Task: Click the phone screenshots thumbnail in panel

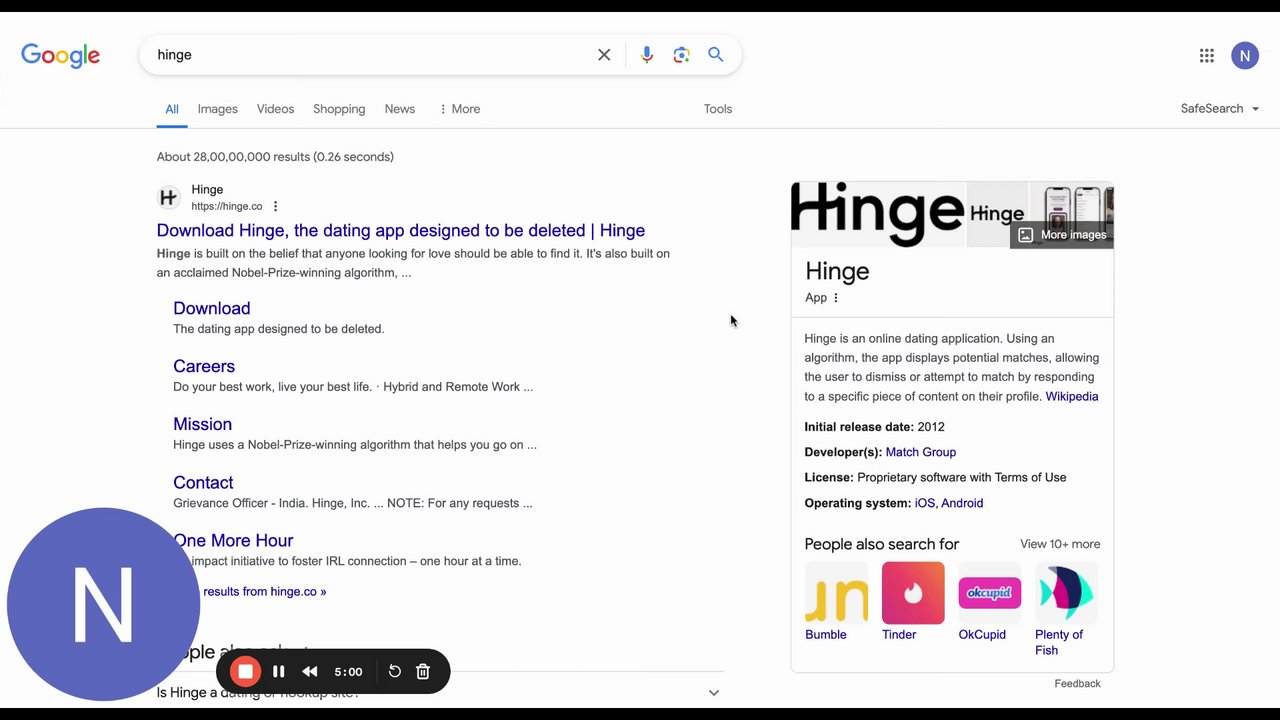Action: pyautogui.click(x=1071, y=214)
